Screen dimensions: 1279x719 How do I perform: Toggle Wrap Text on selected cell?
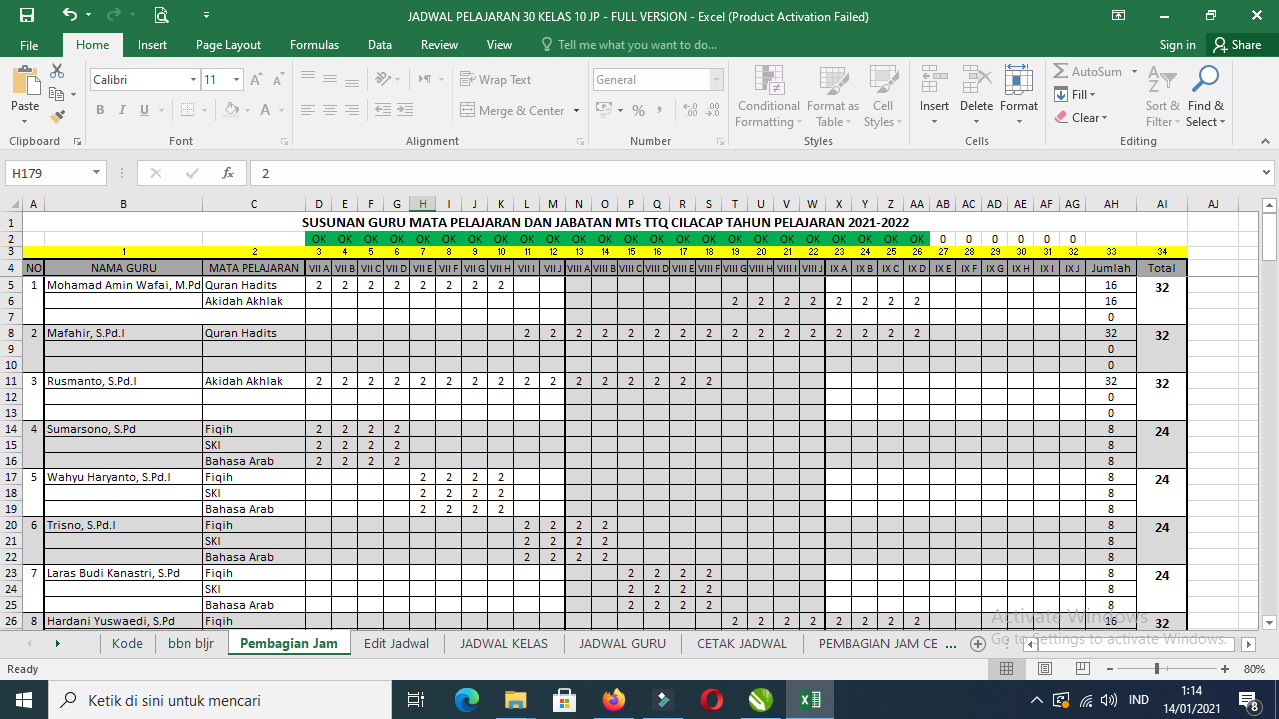[x=495, y=80]
